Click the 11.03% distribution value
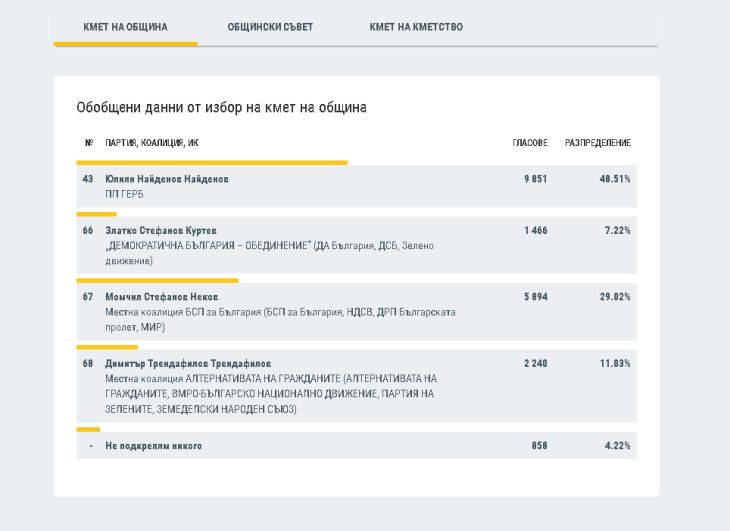Image resolution: width=730 pixels, height=531 pixels. (615, 363)
